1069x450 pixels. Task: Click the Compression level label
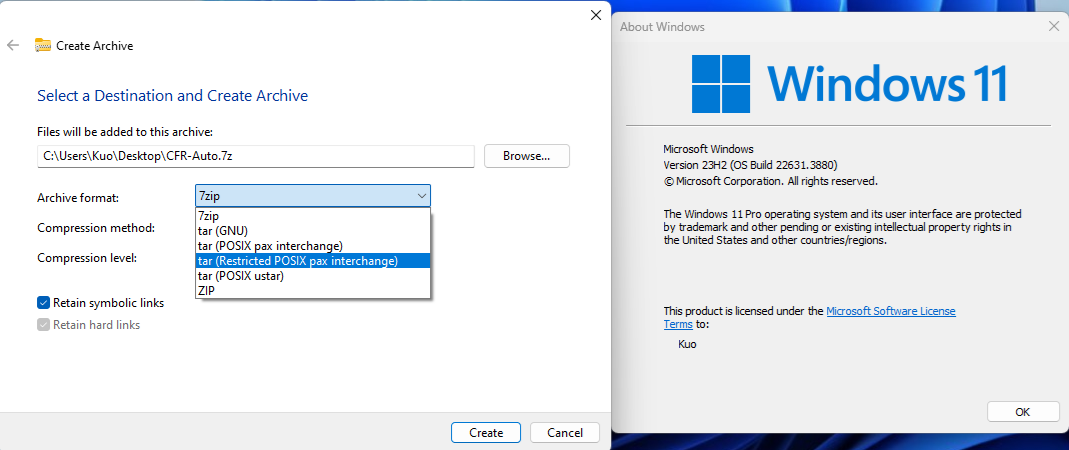tap(87, 258)
